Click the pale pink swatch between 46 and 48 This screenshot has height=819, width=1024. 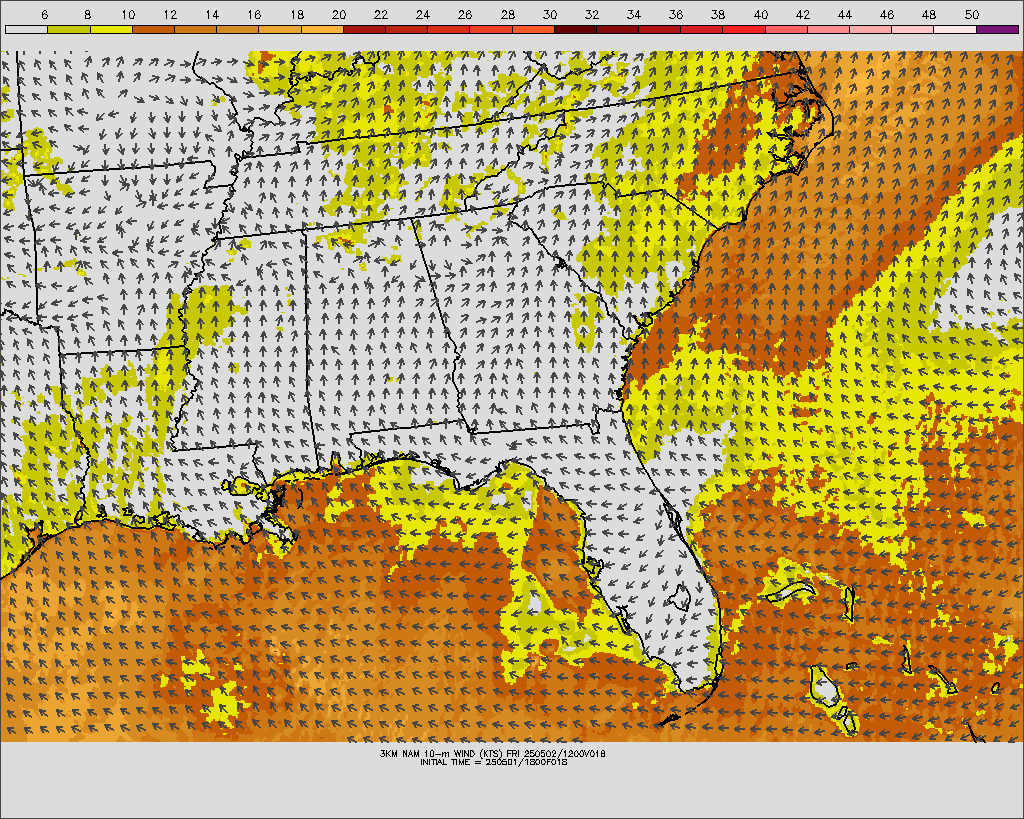pyautogui.click(x=913, y=29)
